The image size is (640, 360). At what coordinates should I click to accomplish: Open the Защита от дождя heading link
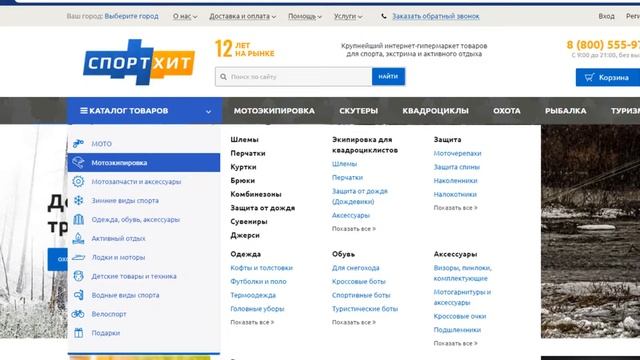262,208
